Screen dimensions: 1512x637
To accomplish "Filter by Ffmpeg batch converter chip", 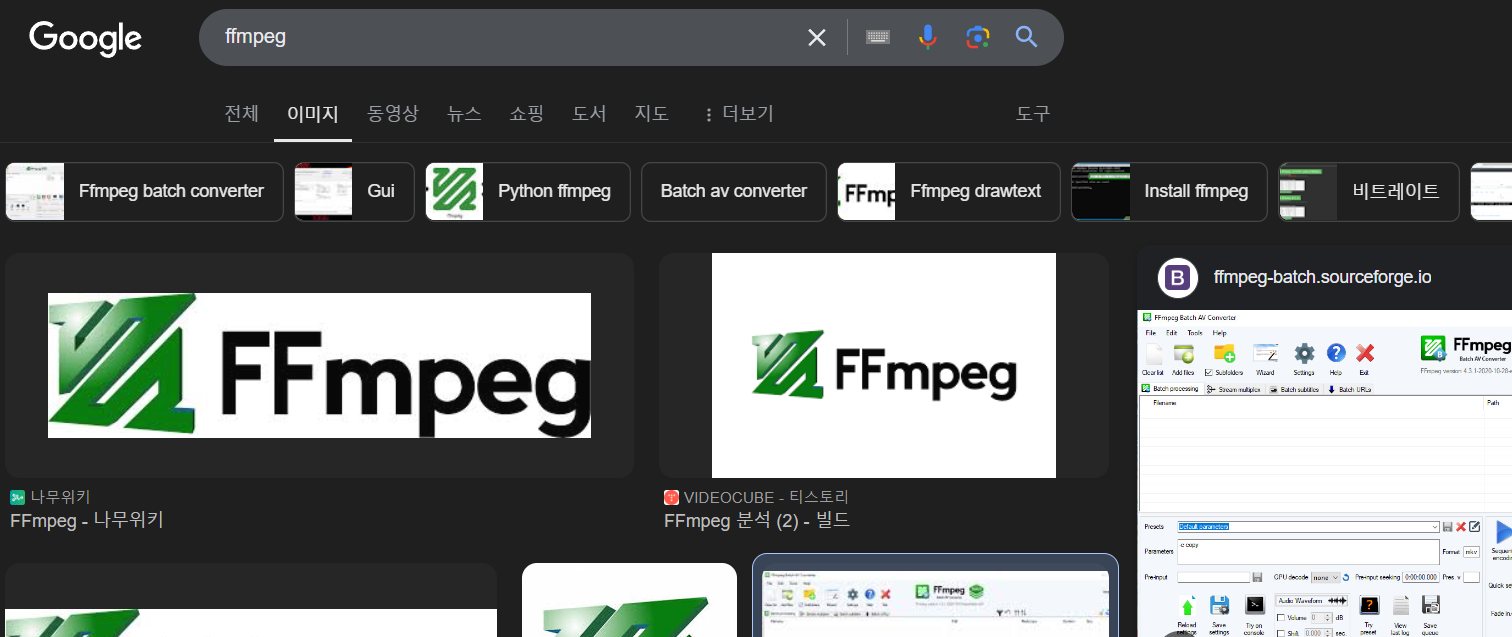I will [145, 191].
